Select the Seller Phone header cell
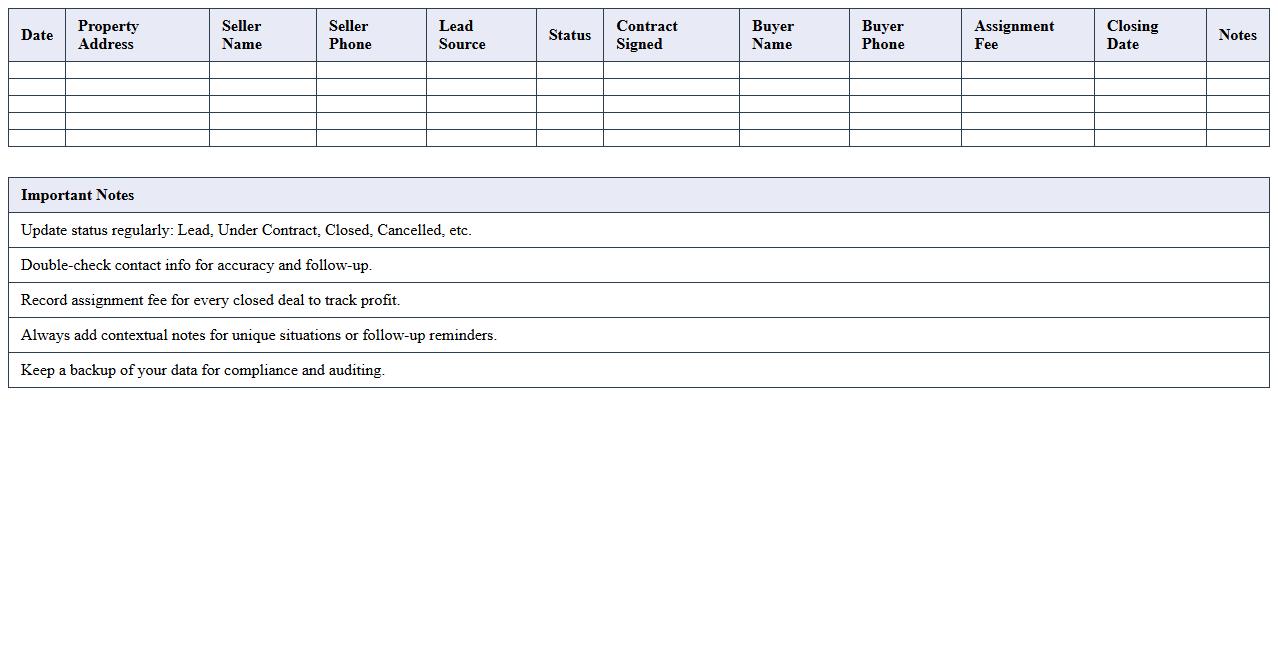The height and width of the screenshot is (650, 1278). 369,34
